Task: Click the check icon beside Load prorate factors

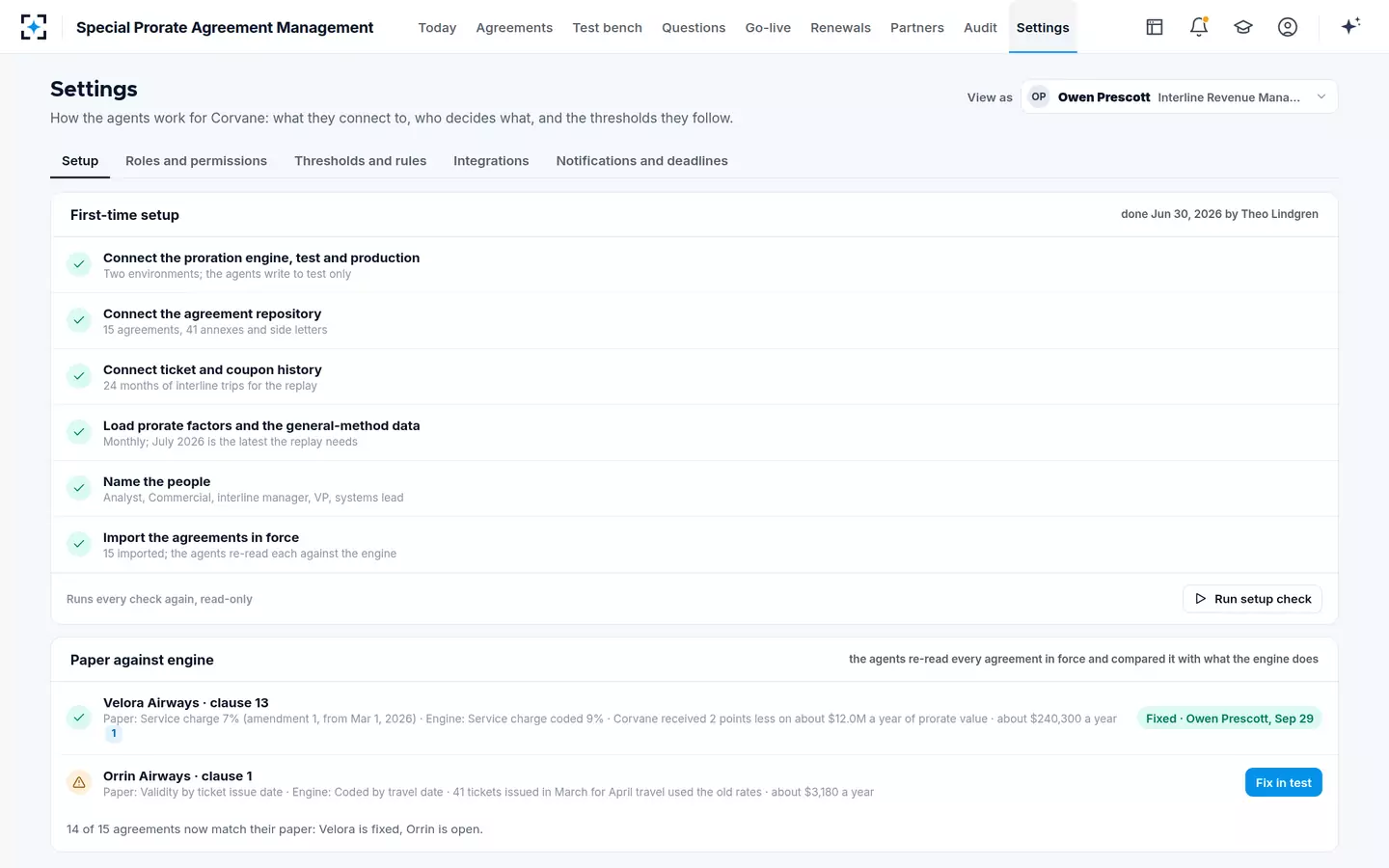Action: pos(79,432)
